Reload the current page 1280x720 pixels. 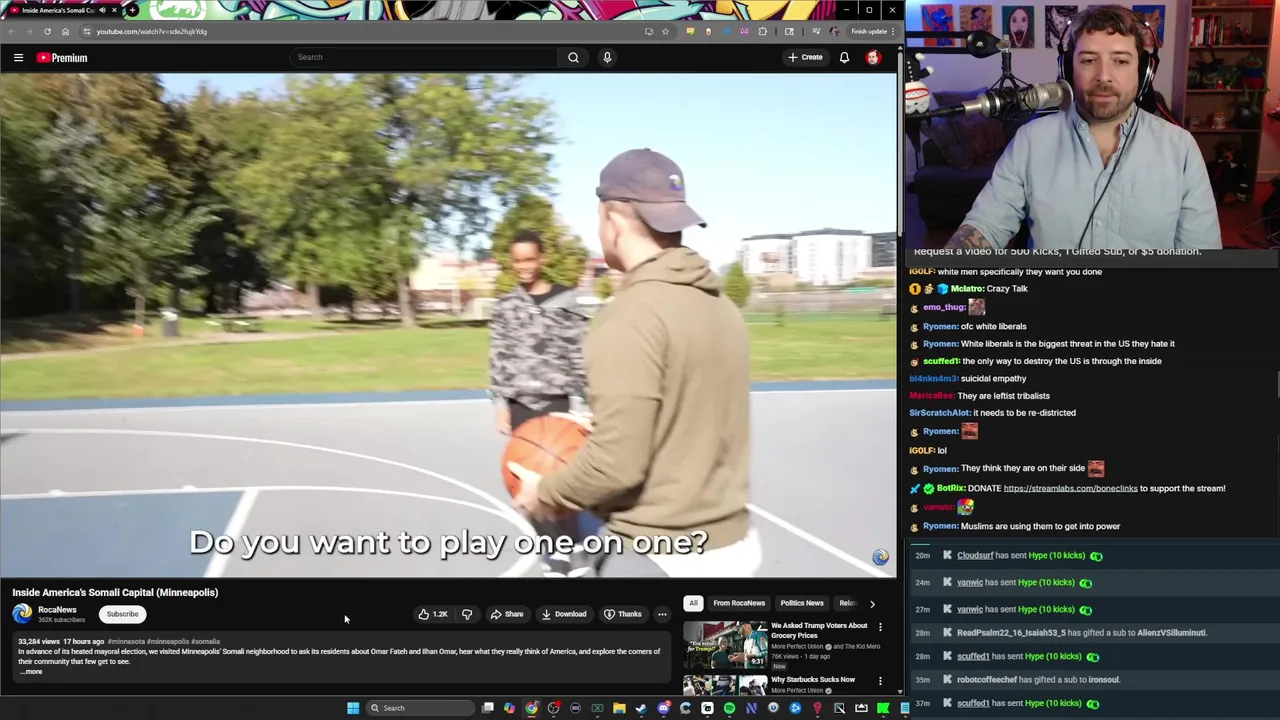[x=47, y=31]
